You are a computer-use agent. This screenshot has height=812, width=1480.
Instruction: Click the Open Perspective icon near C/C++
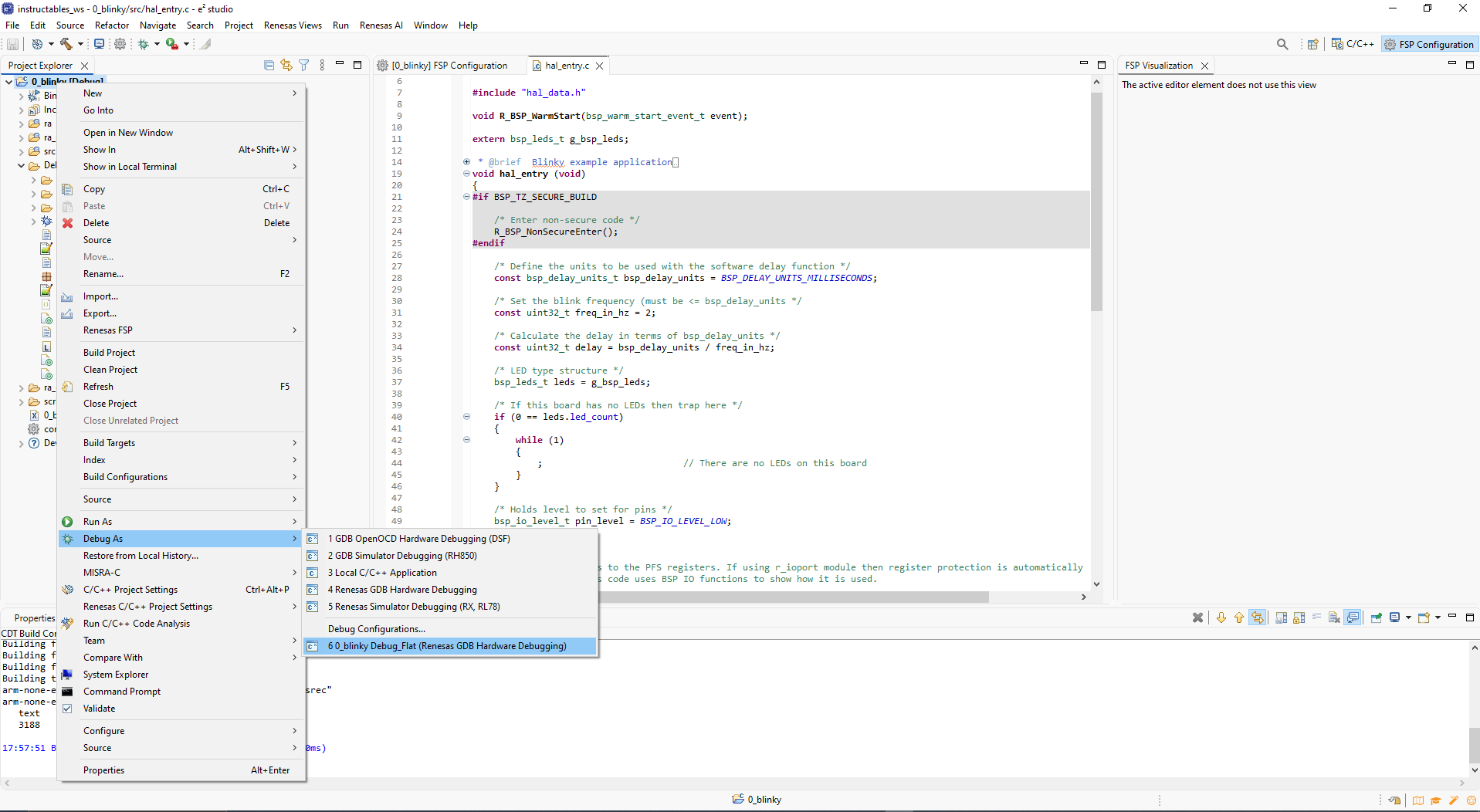tap(1312, 44)
